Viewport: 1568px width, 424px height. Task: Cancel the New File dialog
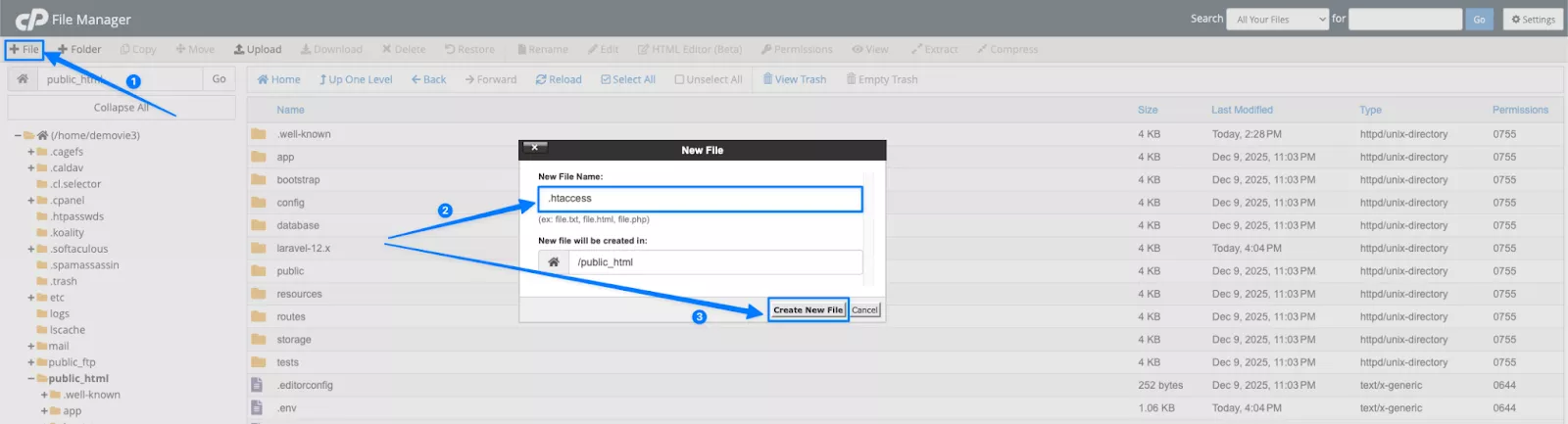coord(864,309)
